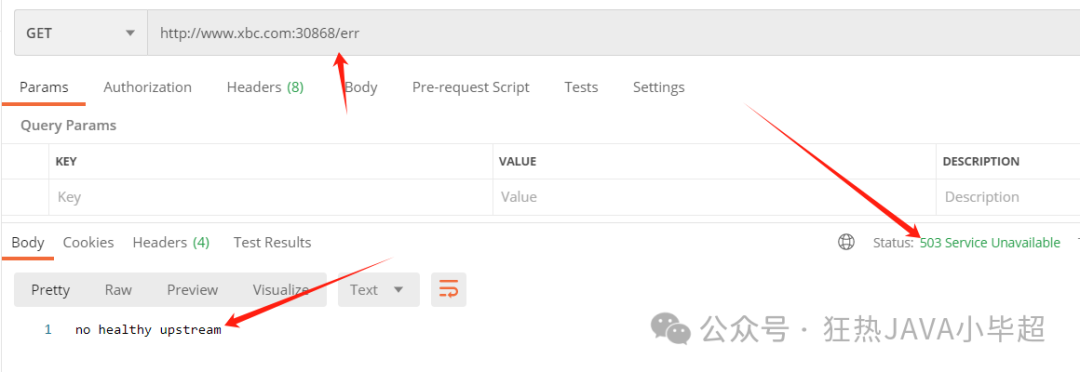Click the request URL field
The width and height of the screenshot is (1080, 372).
613,33
